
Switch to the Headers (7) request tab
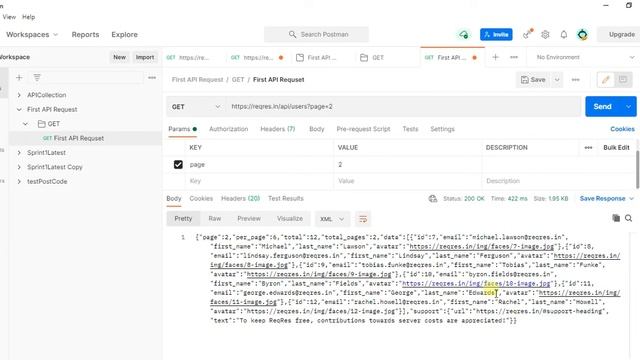tap(278, 129)
